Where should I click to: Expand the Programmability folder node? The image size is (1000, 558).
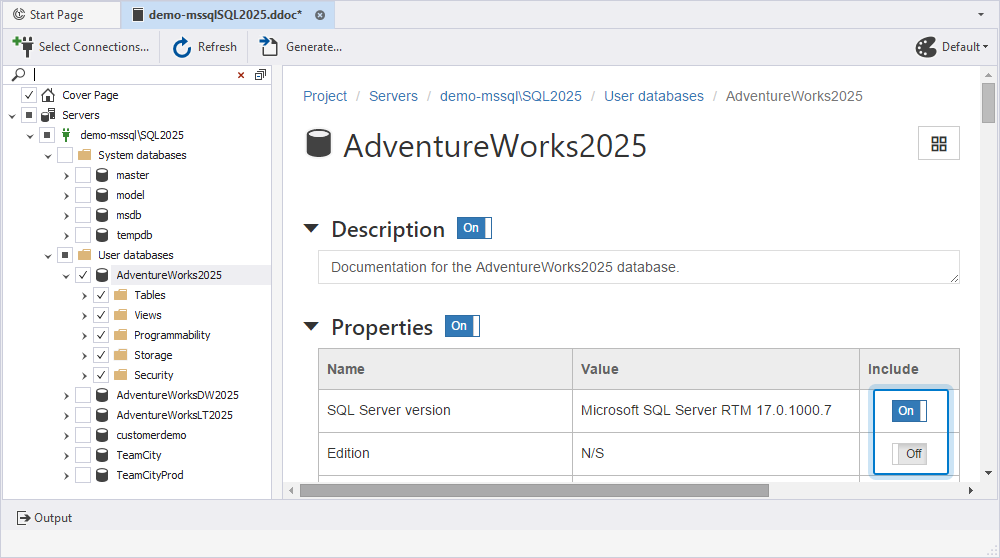point(84,335)
